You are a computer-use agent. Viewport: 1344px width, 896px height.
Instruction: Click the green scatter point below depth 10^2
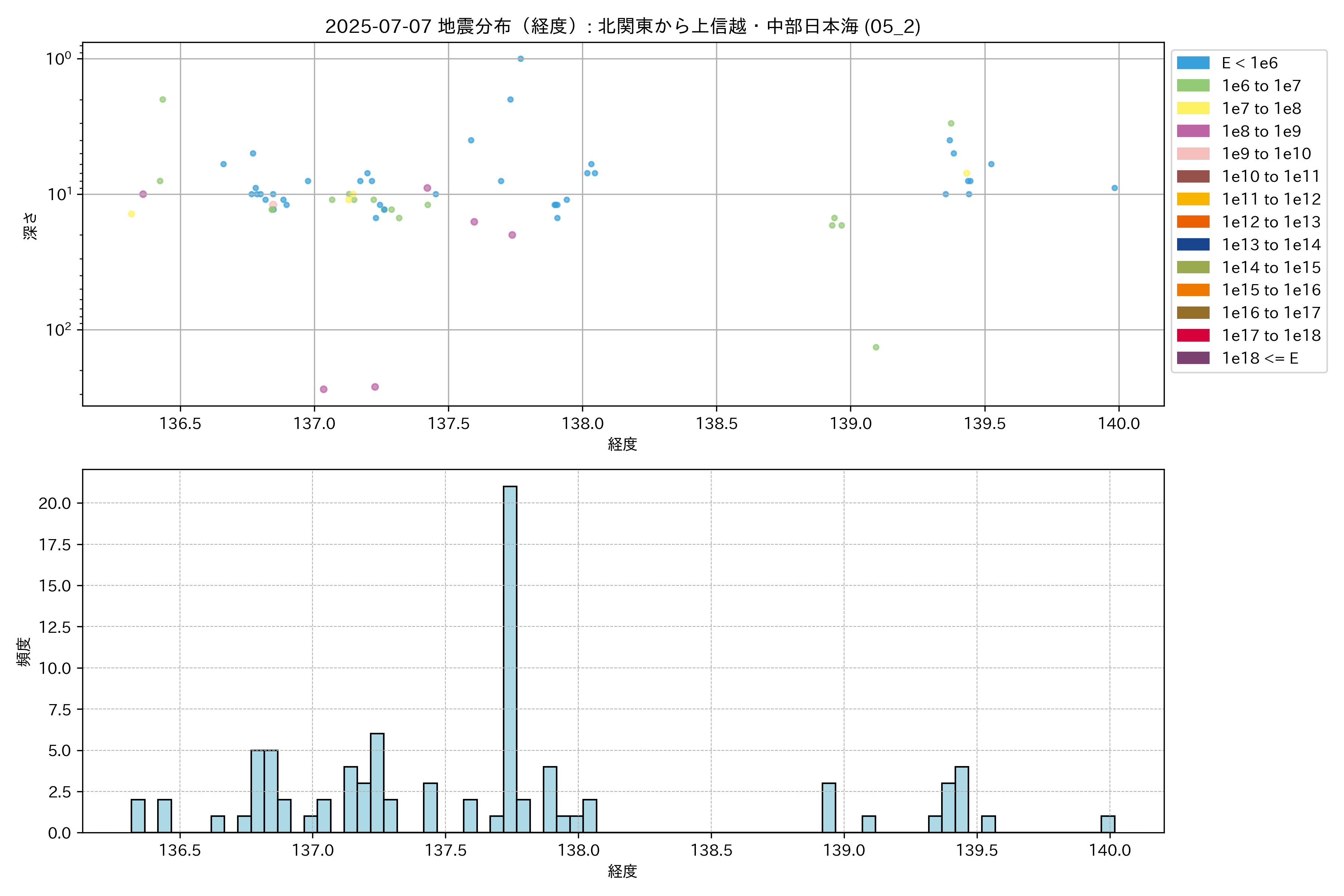tap(876, 348)
